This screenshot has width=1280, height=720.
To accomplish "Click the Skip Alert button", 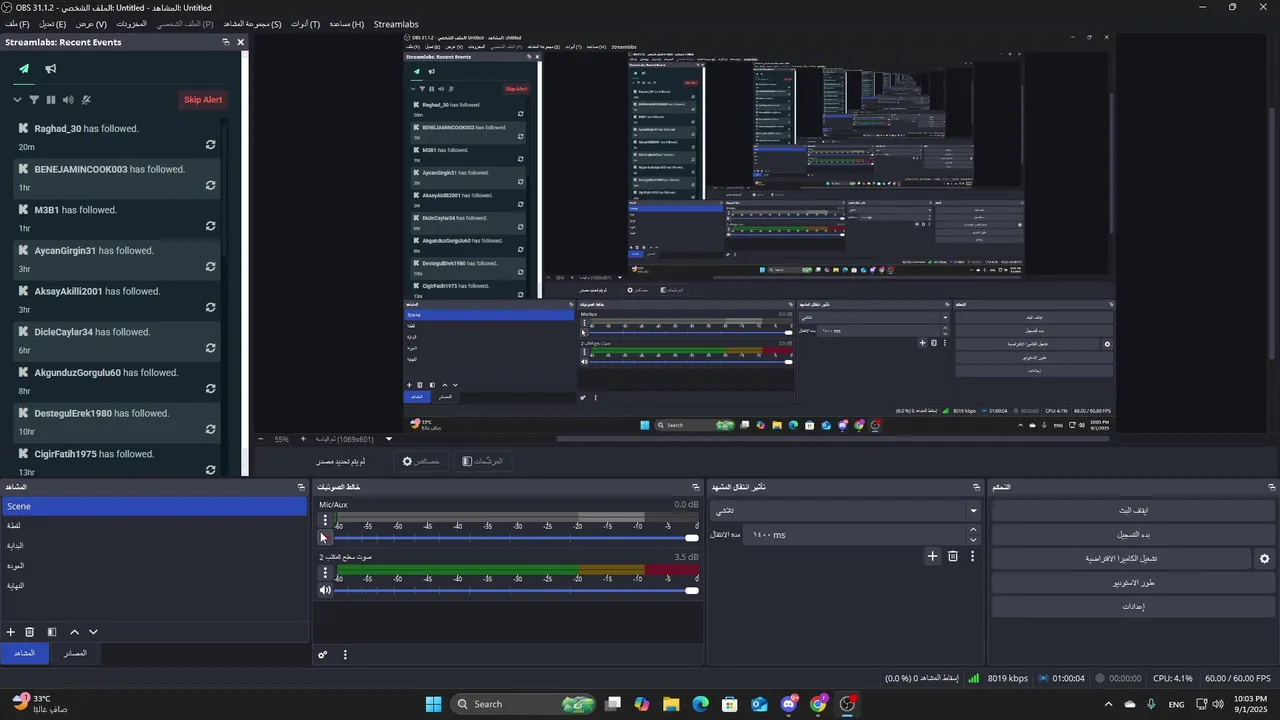I will tap(203, 100).
